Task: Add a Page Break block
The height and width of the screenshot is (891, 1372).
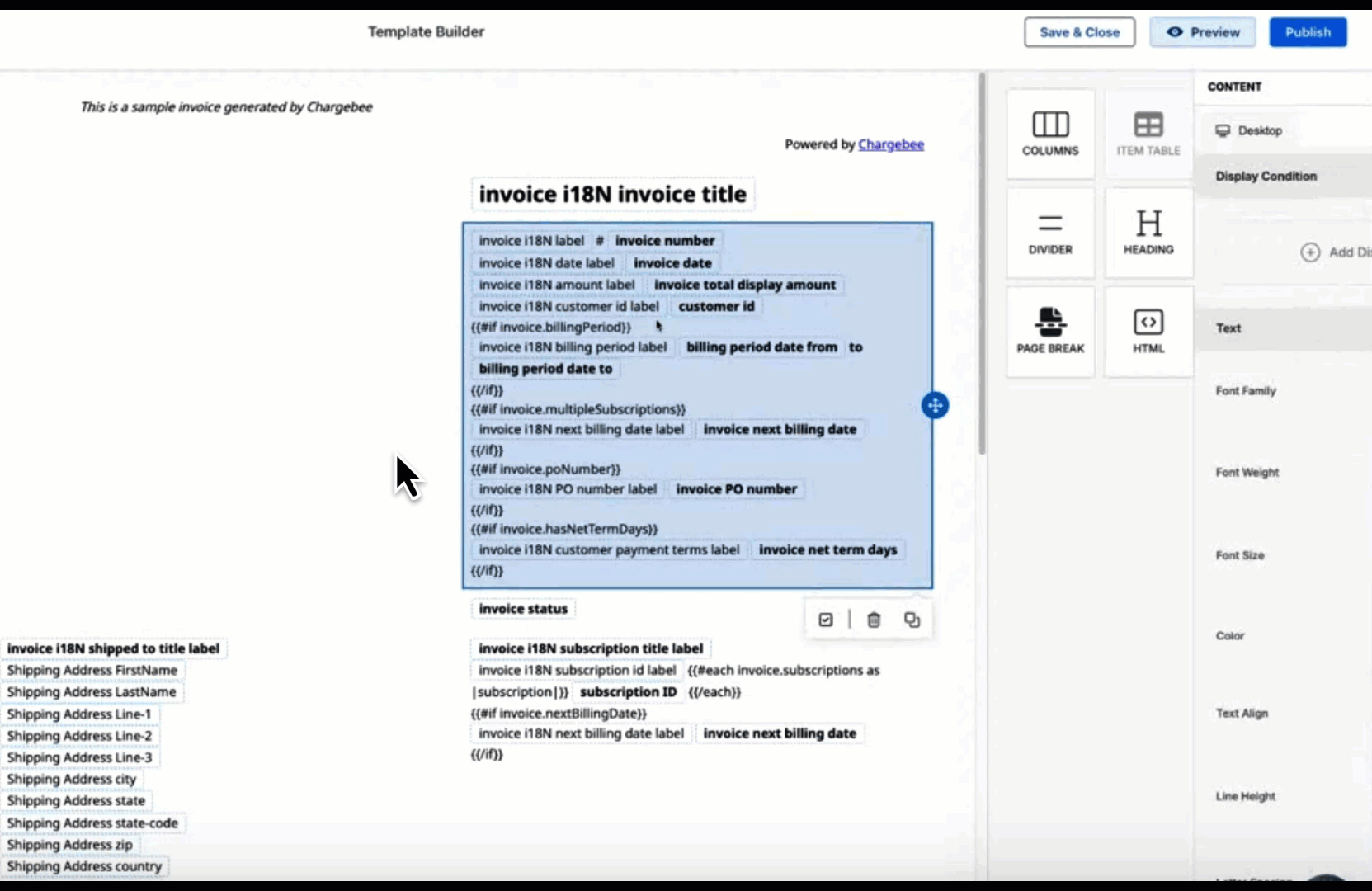Action: 1050,332
